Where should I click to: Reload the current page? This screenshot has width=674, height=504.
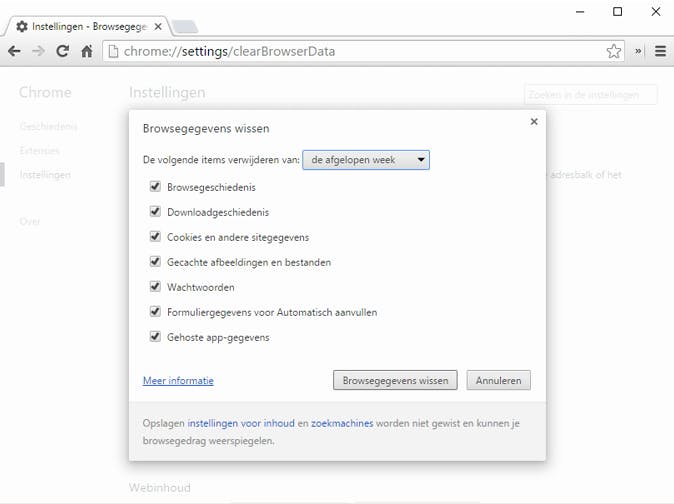(x=63, y=51)
